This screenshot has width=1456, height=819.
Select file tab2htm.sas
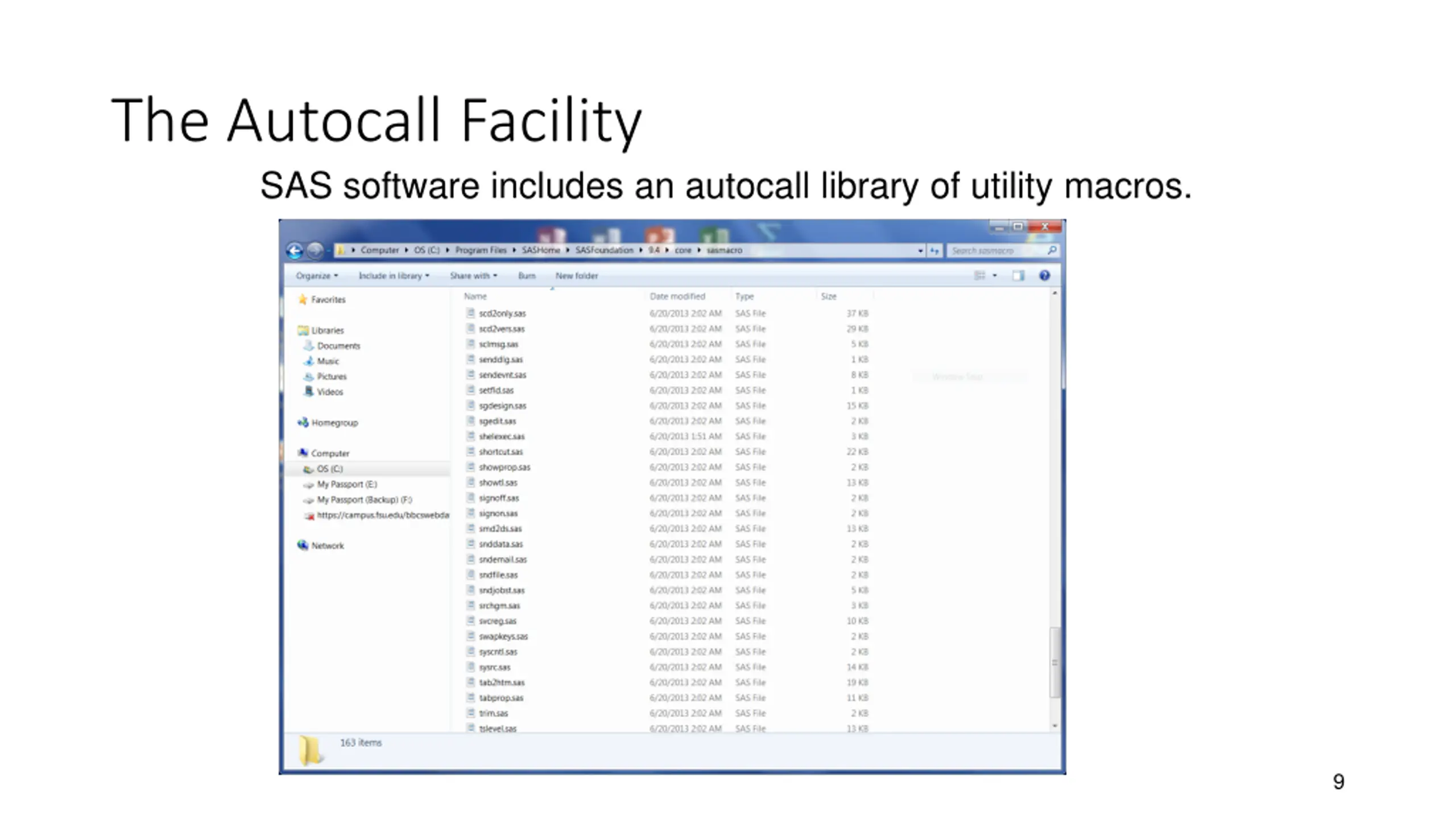502,682
